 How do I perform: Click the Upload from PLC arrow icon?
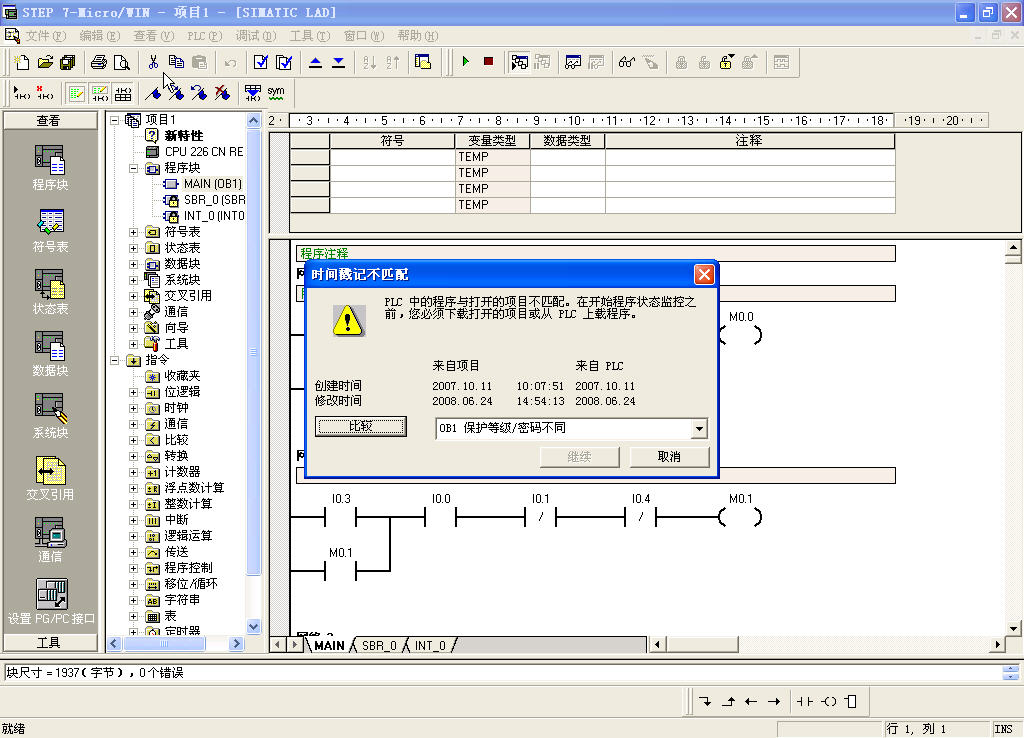315,62
